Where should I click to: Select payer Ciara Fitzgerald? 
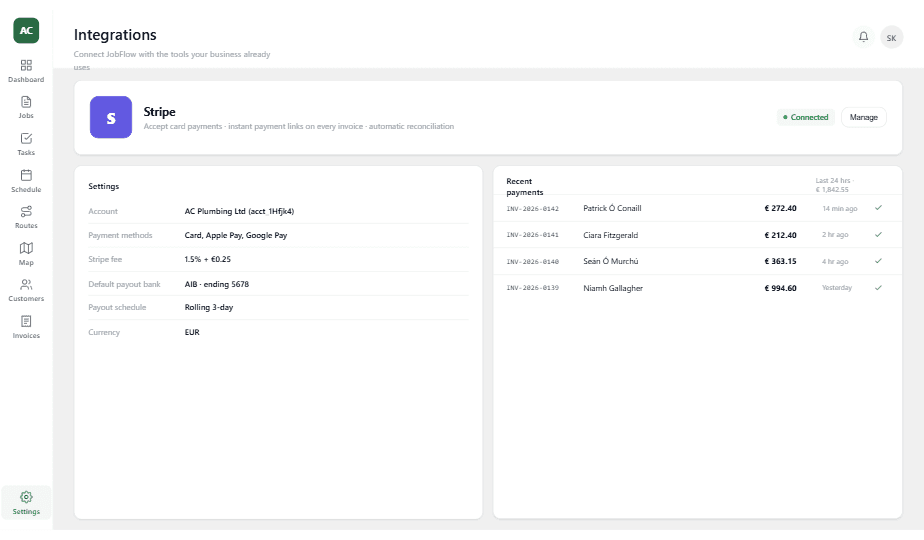610,235
